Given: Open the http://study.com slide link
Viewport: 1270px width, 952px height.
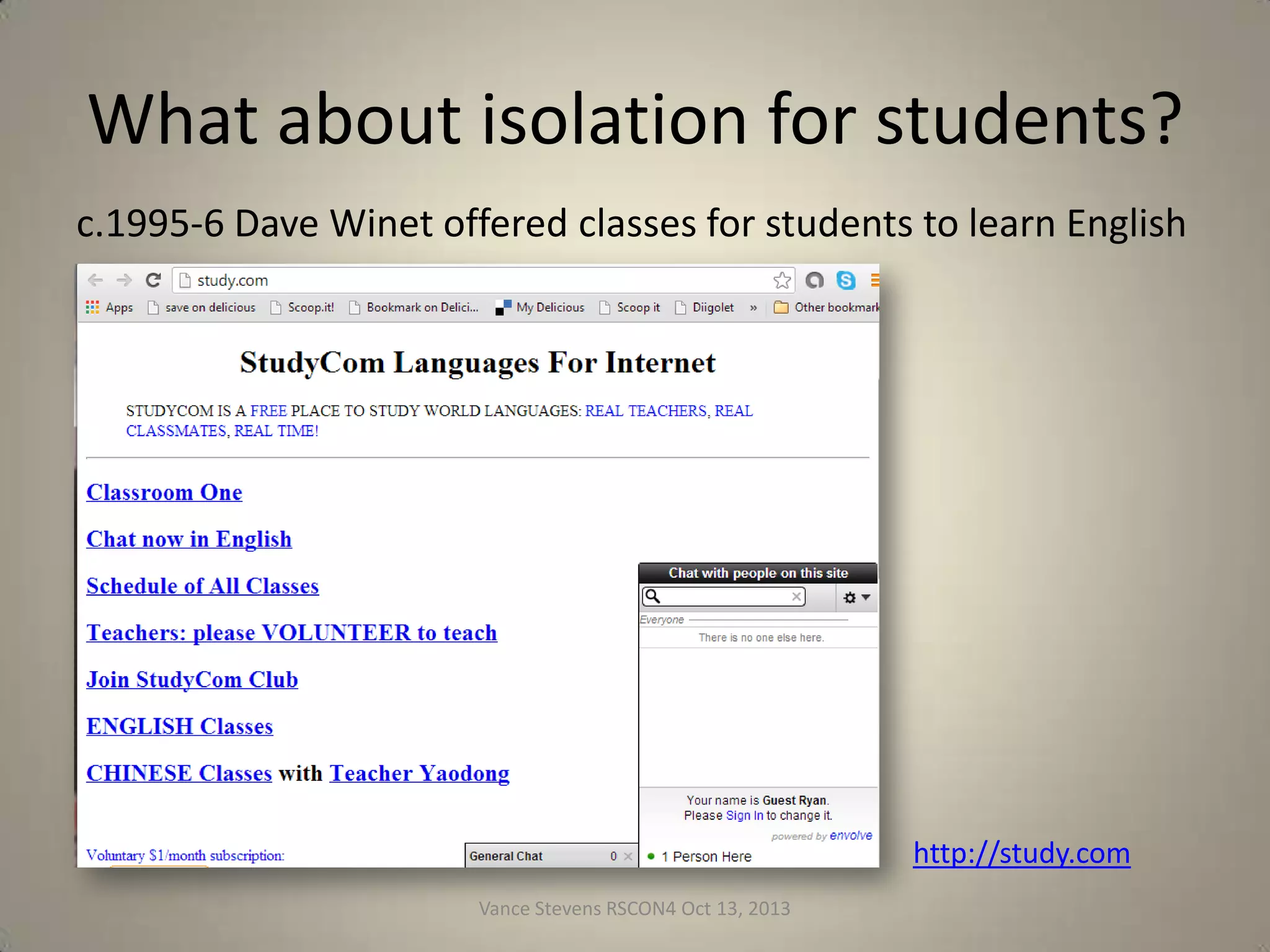Looking at the screenshot, I should 1021,853.
